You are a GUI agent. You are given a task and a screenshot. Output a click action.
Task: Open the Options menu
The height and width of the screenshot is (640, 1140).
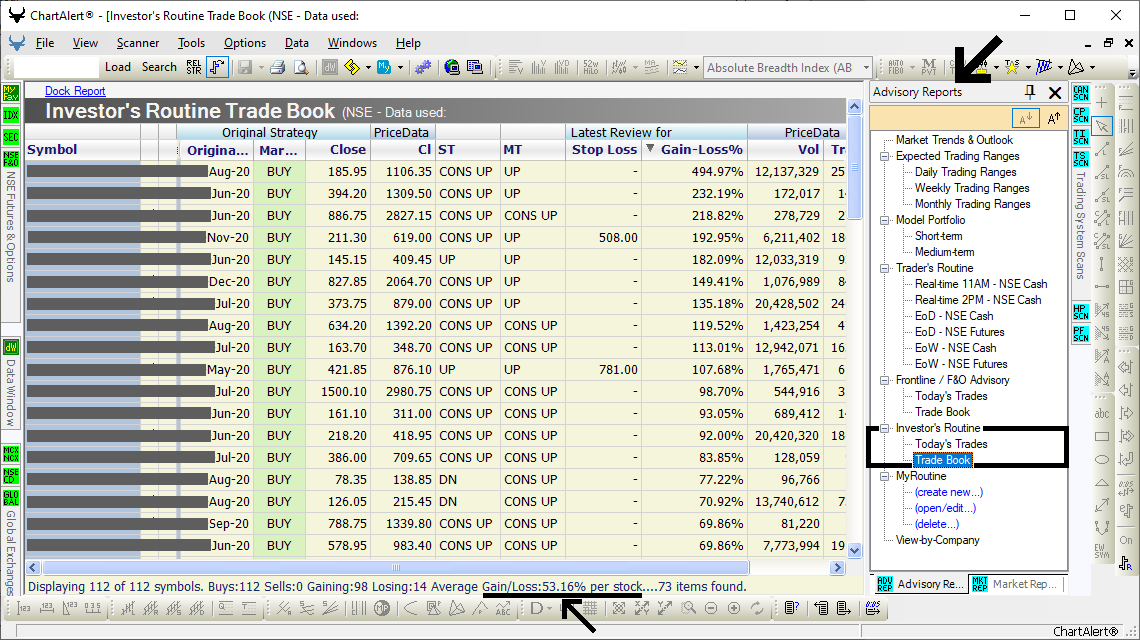point(244,43)
